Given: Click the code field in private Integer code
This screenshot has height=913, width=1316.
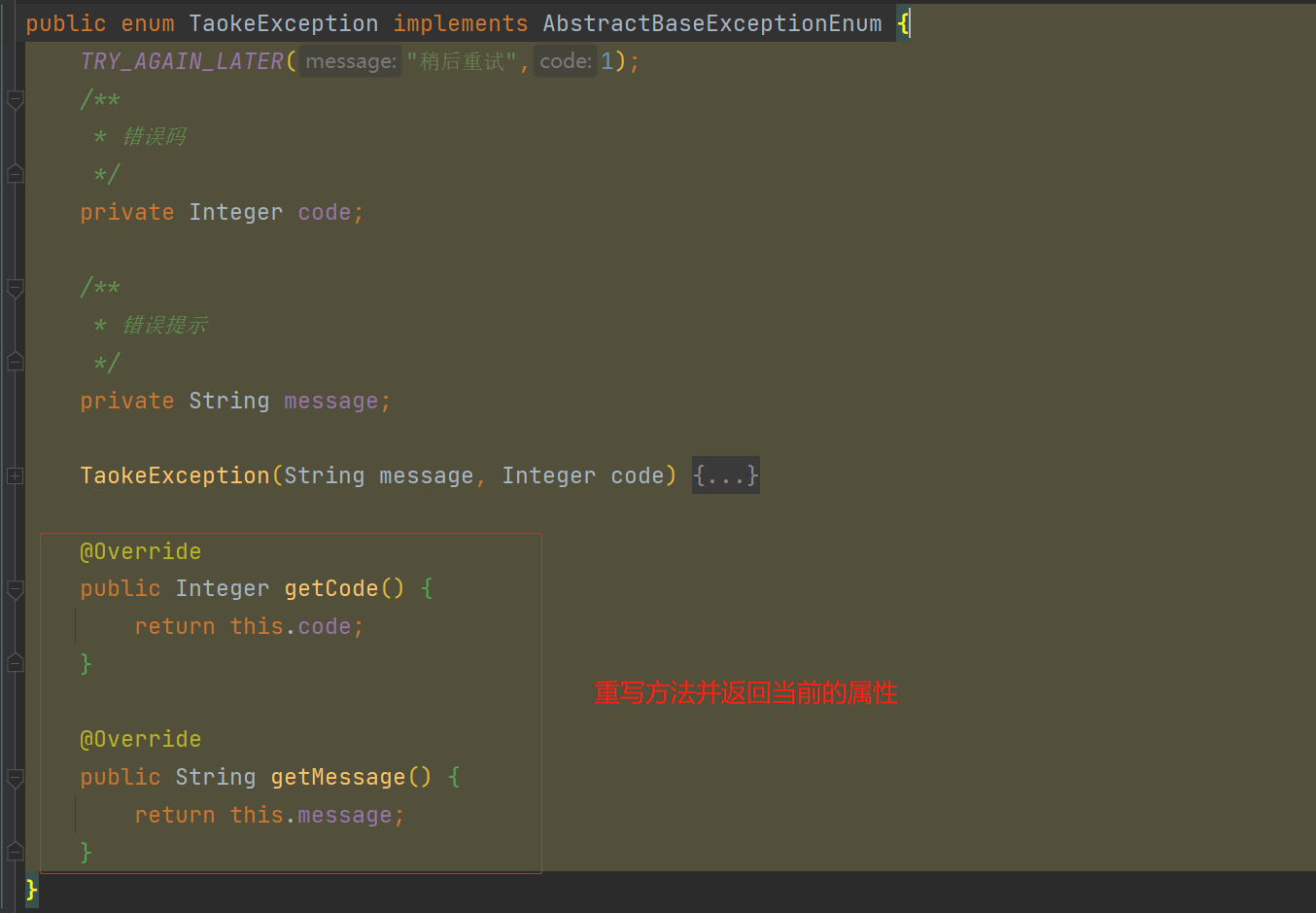Looking at the screenshot, I should pos(325,212).
